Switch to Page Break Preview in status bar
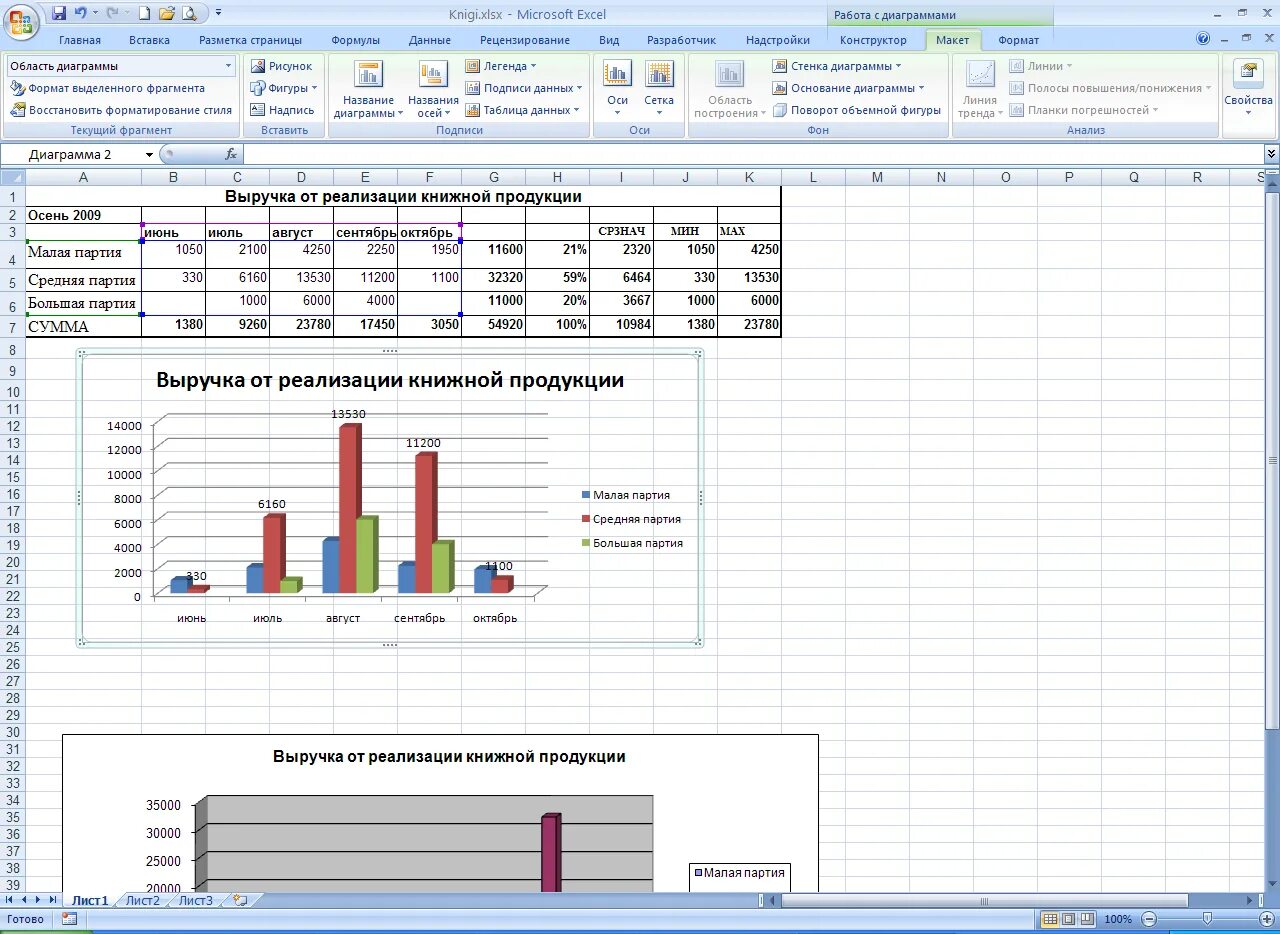This screenshot has width=1280, height=934. click(1086, 919)
